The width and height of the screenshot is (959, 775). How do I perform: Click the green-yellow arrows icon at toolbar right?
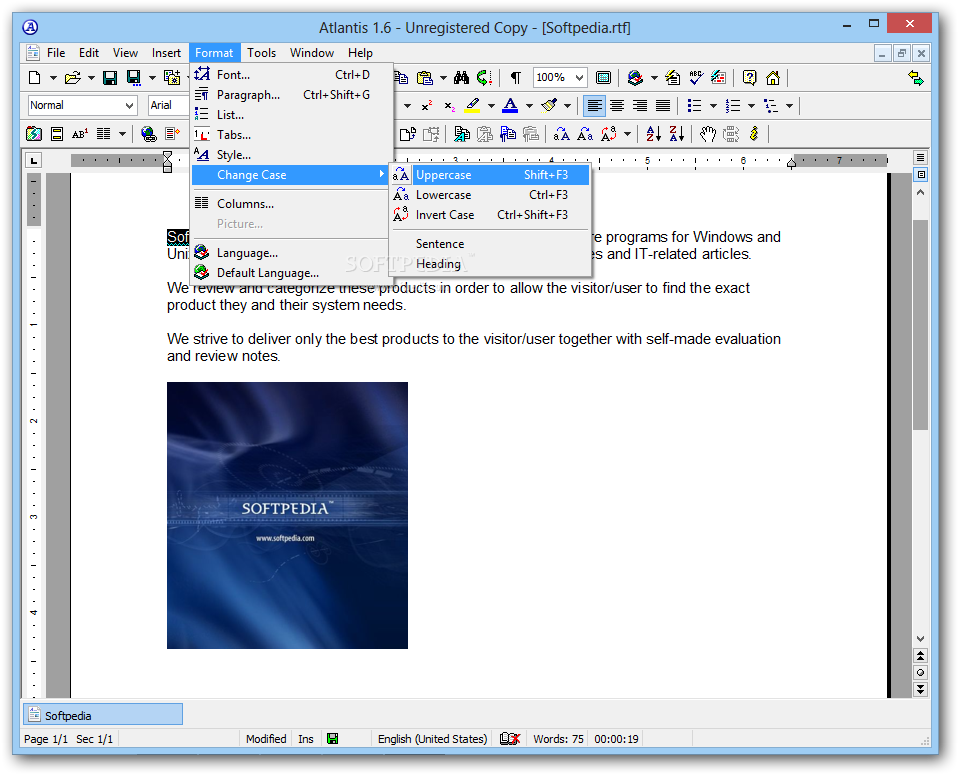(x=916, y=78)
